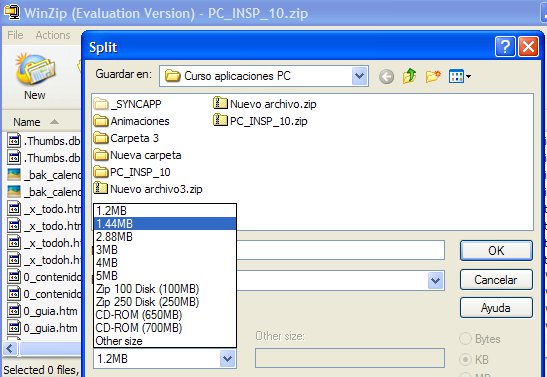Select Nuevo archivo.zip file
The width and height of the screenshot is (547, 377).
265,104
